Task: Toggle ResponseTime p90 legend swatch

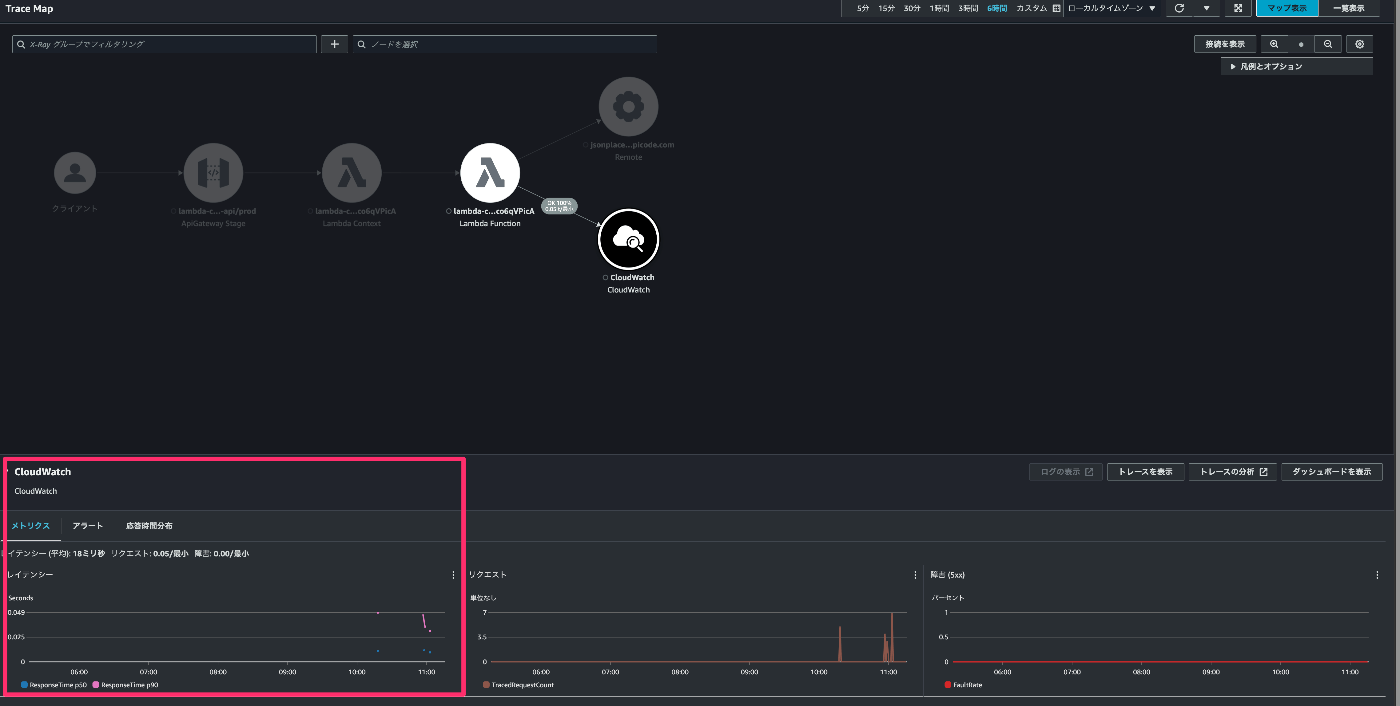Action: pyautogui.click(x=96, y=685)
